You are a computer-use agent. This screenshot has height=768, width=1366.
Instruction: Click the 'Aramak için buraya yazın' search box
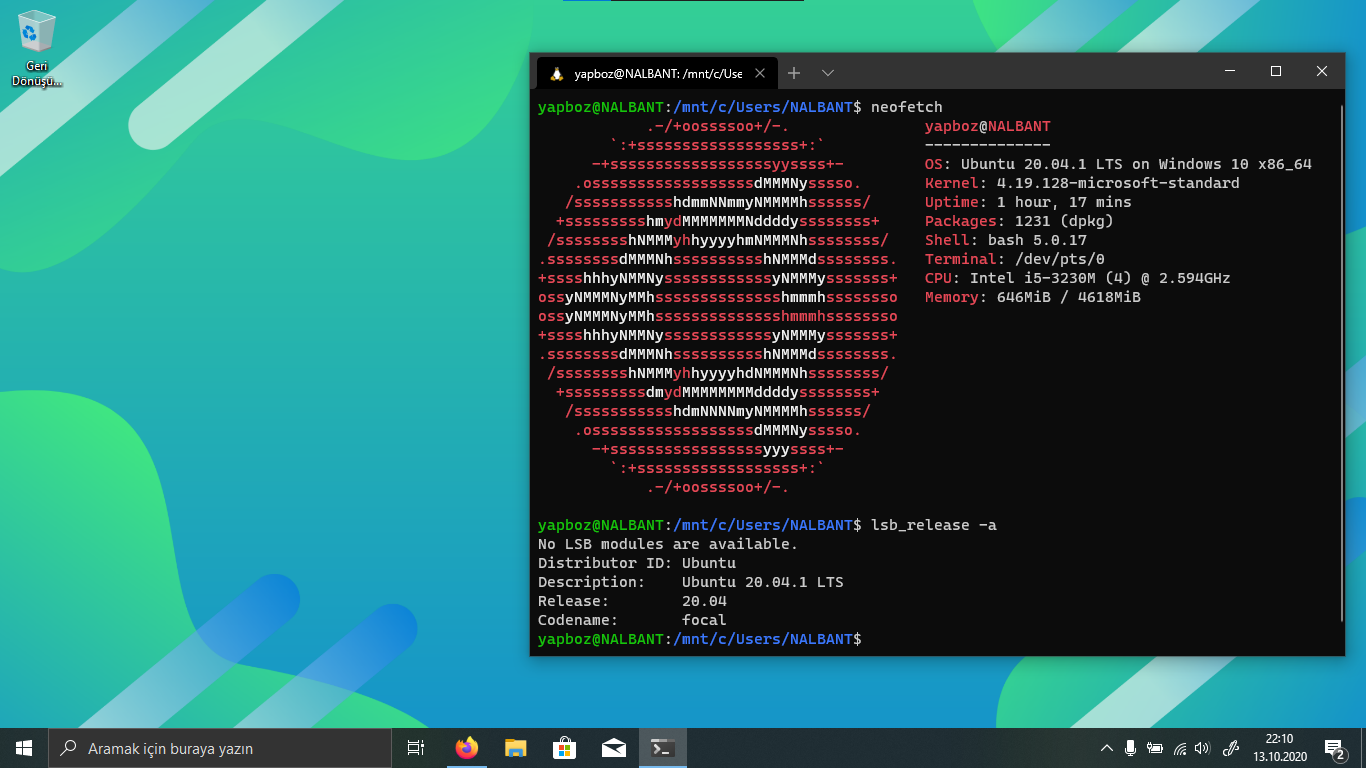(x=220, y=748)
